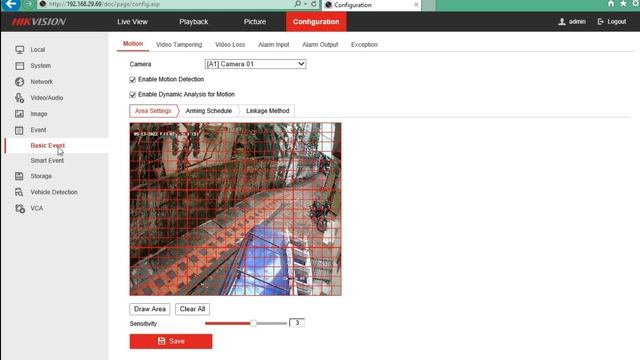Image resolution: width=640 pixels, height=360 pixels.
Task: Switch to Arming Schedule sub-tab
Action: (209, 111)
